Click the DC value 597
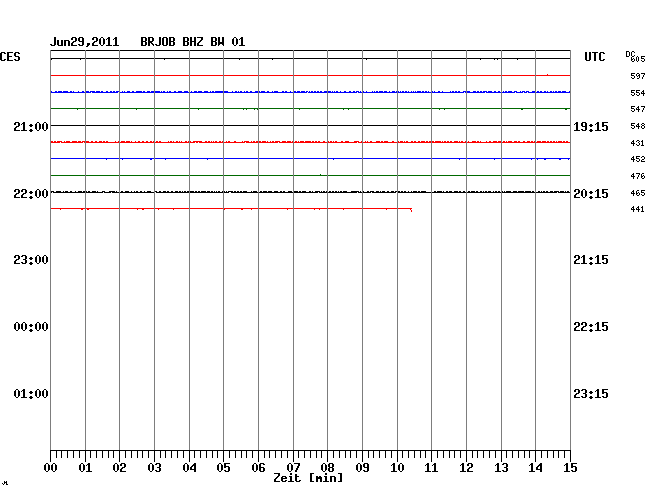 [x=638, y=76]
